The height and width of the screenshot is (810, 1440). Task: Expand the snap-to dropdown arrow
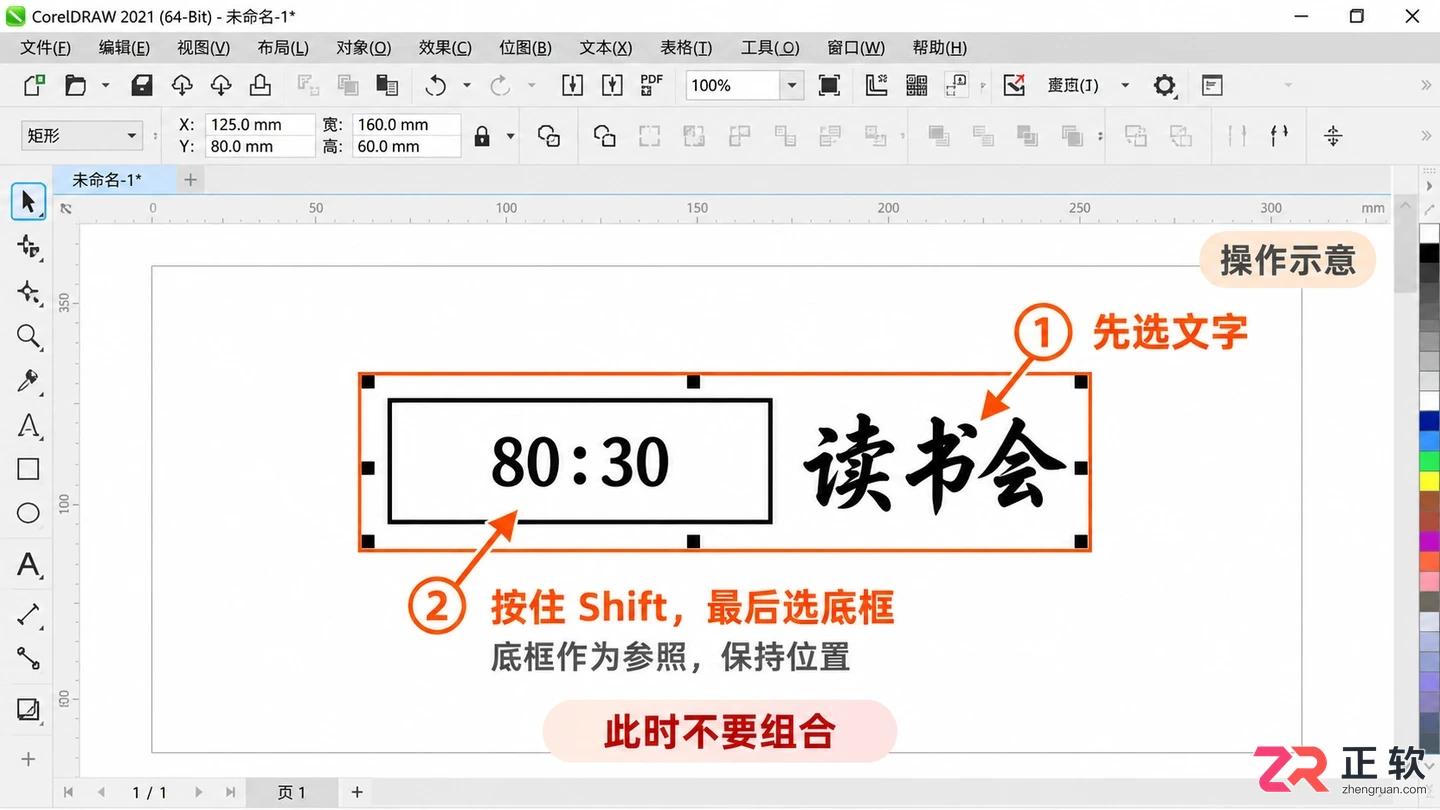click(1125, 85)
